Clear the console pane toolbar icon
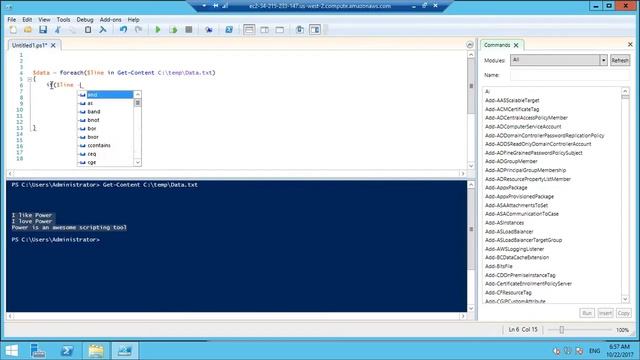This screenshot has width=640, height=360. pos(103,29)
